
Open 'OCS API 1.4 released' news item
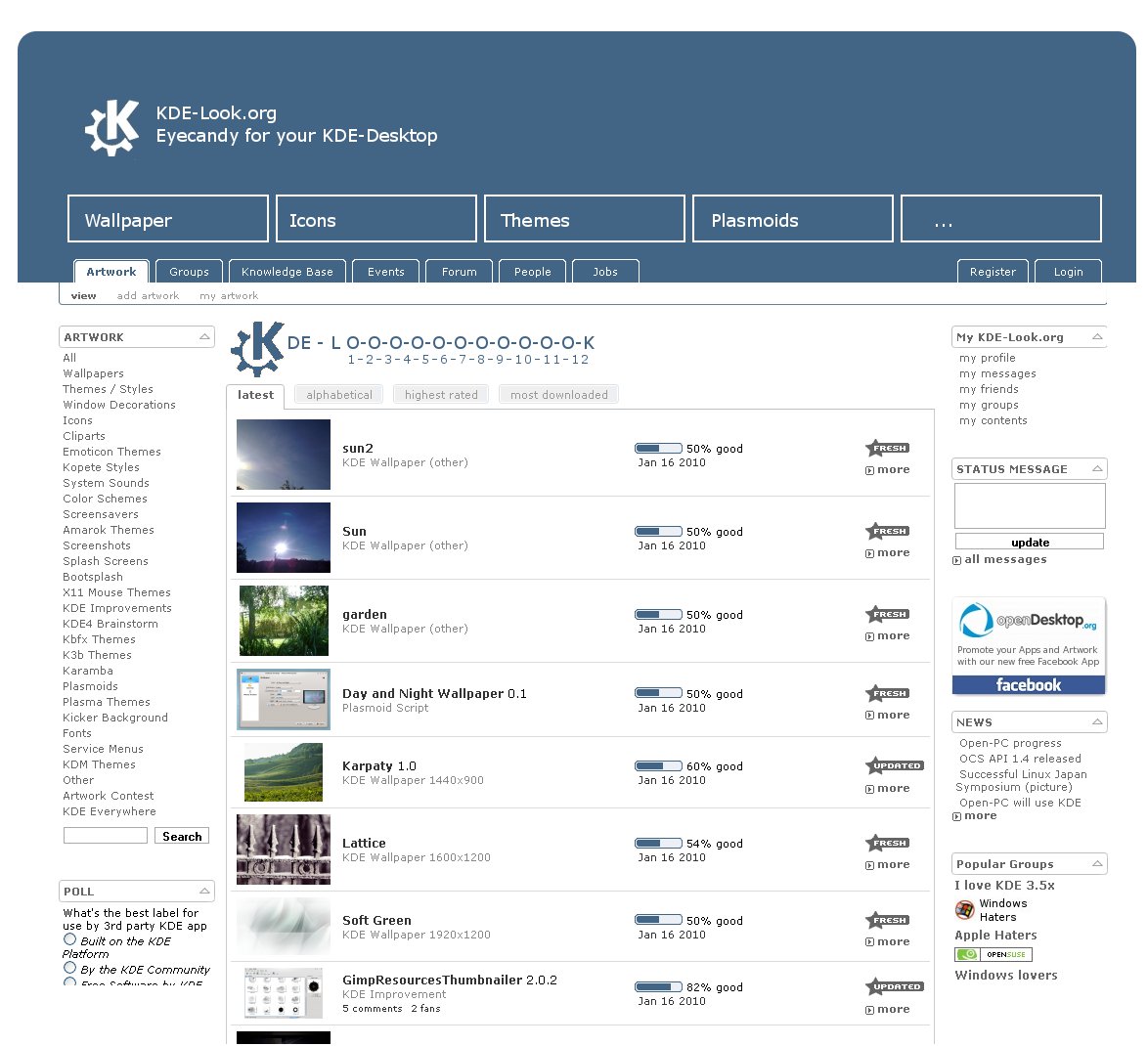click(x=1020, y=759)
